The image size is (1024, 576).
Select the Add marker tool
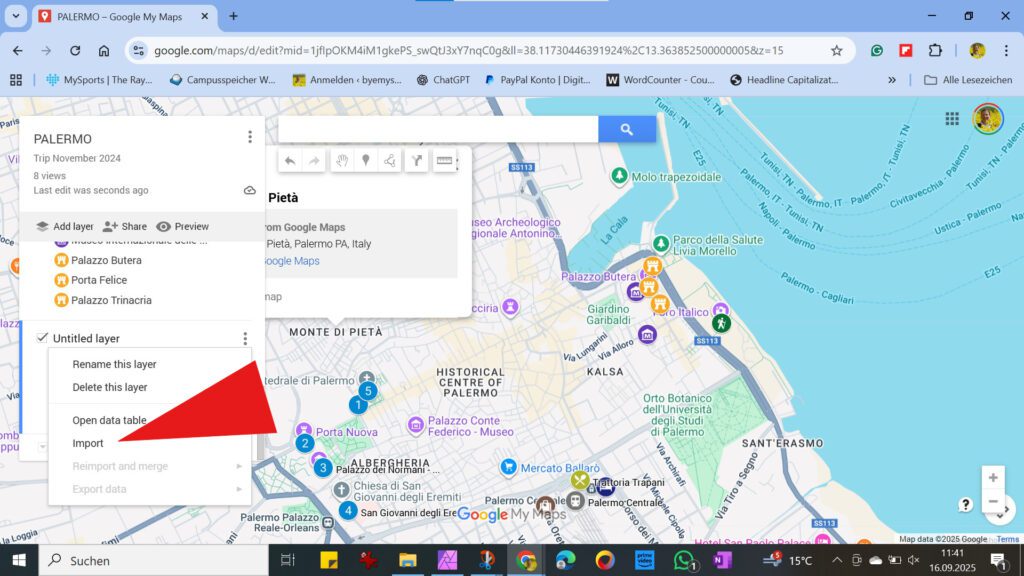(367, 160)
